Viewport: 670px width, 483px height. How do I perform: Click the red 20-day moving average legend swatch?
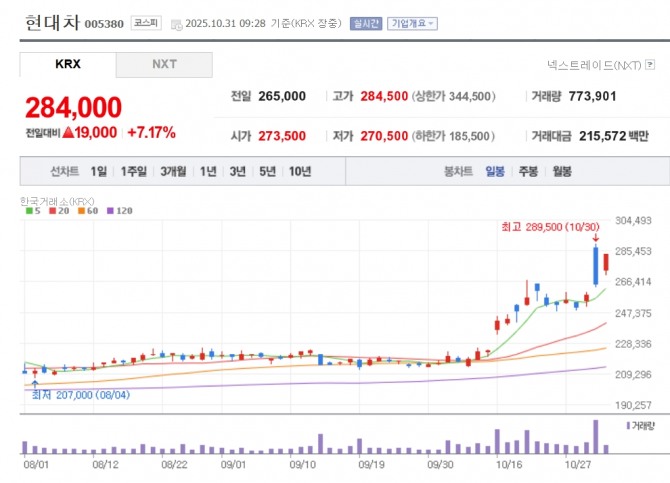[x=53, y=211]
